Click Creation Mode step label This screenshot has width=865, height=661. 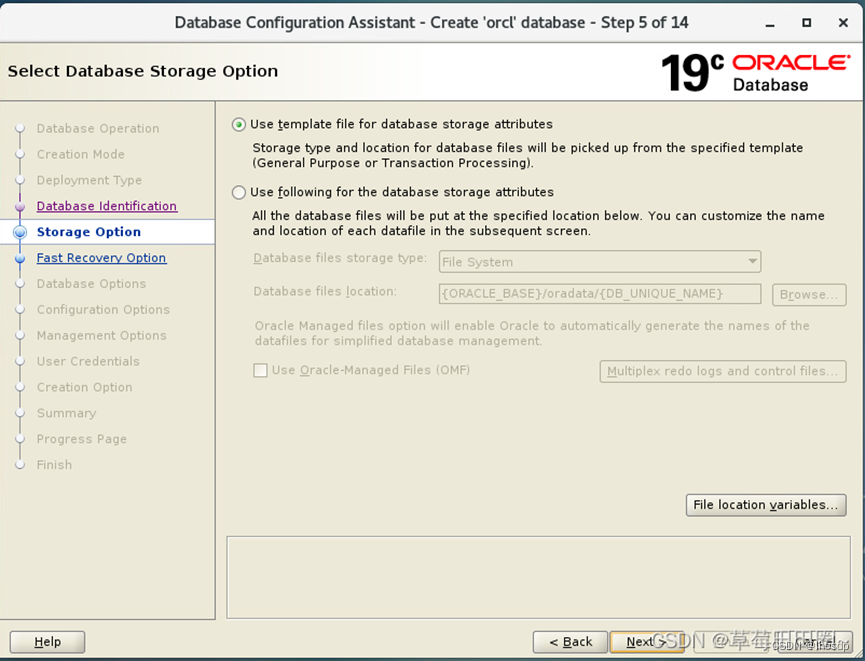(x=81, y=154)
